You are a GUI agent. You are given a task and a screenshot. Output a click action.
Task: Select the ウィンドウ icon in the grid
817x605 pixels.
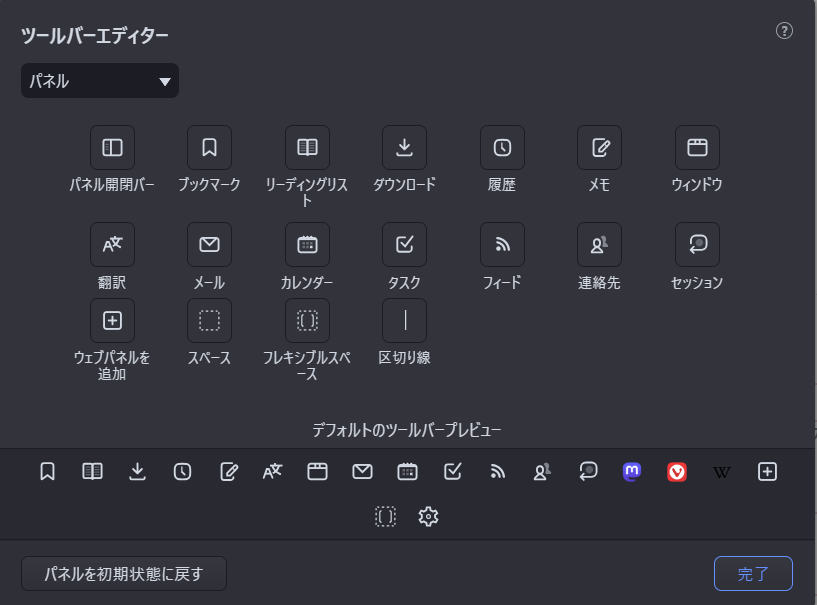697,148
